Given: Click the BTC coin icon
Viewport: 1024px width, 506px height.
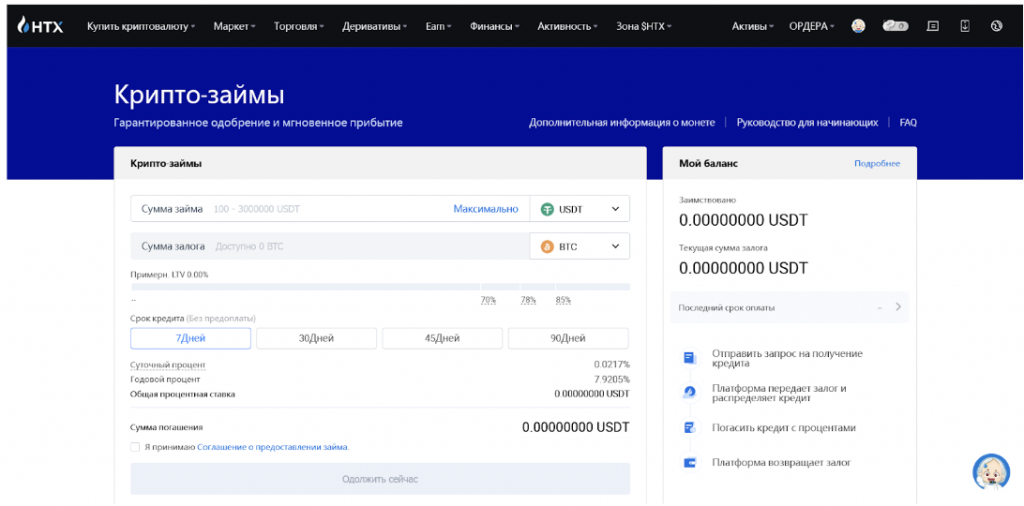Looking at the screenshot, I should tap(547, 246).
